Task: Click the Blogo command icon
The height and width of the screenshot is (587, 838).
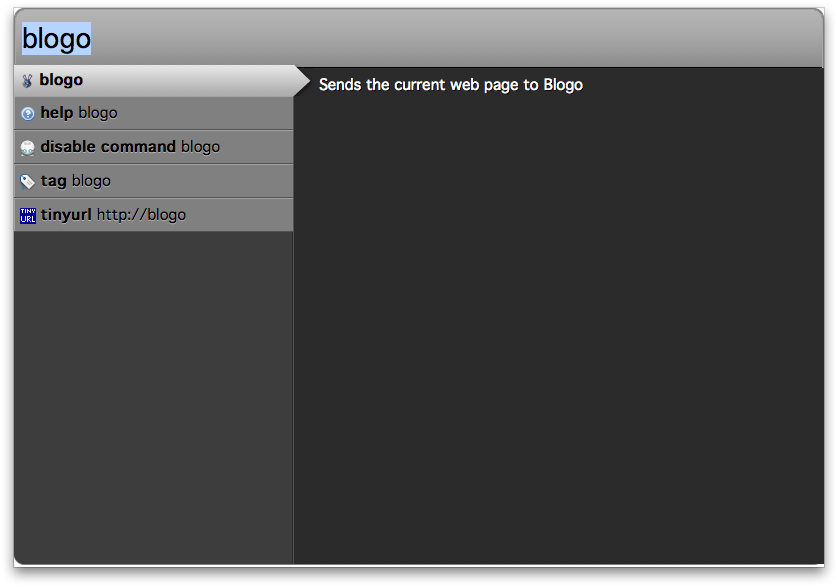Action: click(x=27, y=81)
